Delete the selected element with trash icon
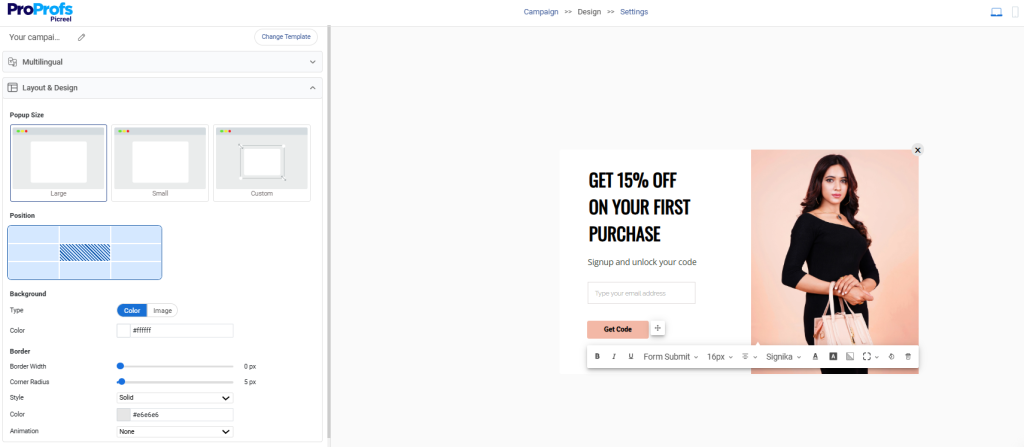The image size is (1024, 447). 908,356
